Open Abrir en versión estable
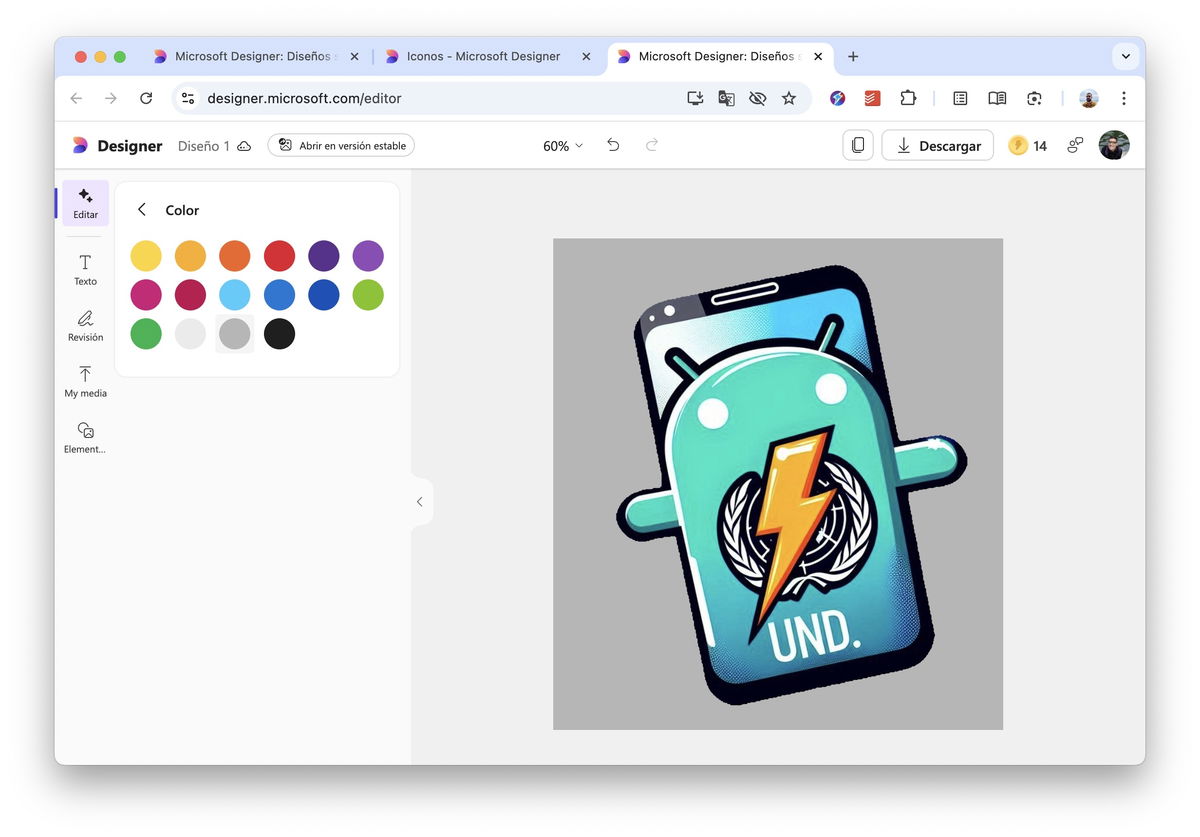Viewport: 1200px width, 837px height. (x=342, y=145)
